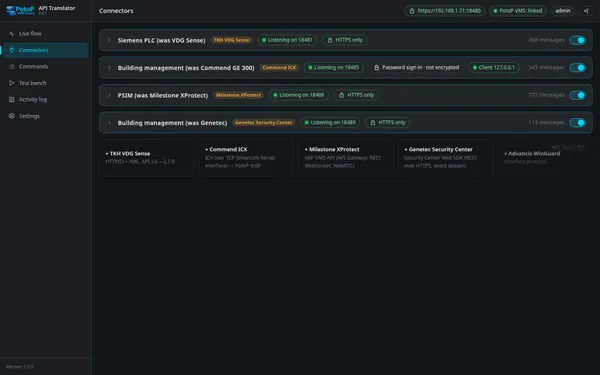
Task: Add a Genetec Security Center connector
Action: coord(445,158)
